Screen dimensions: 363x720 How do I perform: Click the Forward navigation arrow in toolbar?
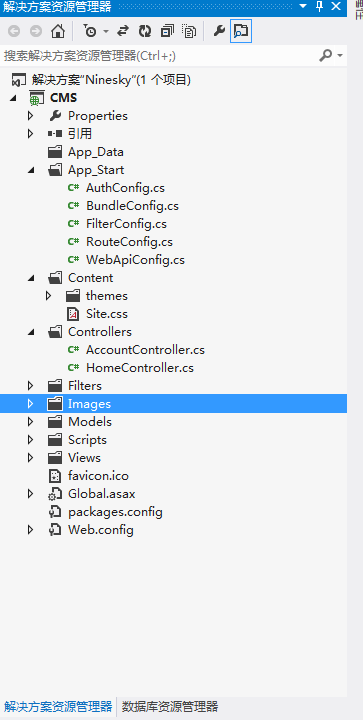point(36,31)
